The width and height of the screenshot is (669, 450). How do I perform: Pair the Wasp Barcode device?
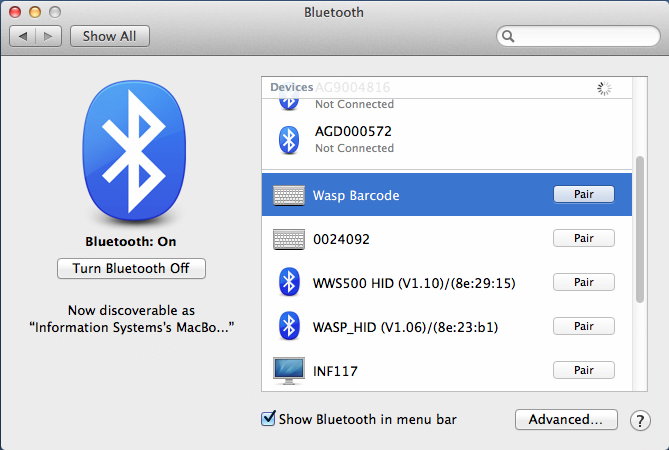click(x=584, y=194)
